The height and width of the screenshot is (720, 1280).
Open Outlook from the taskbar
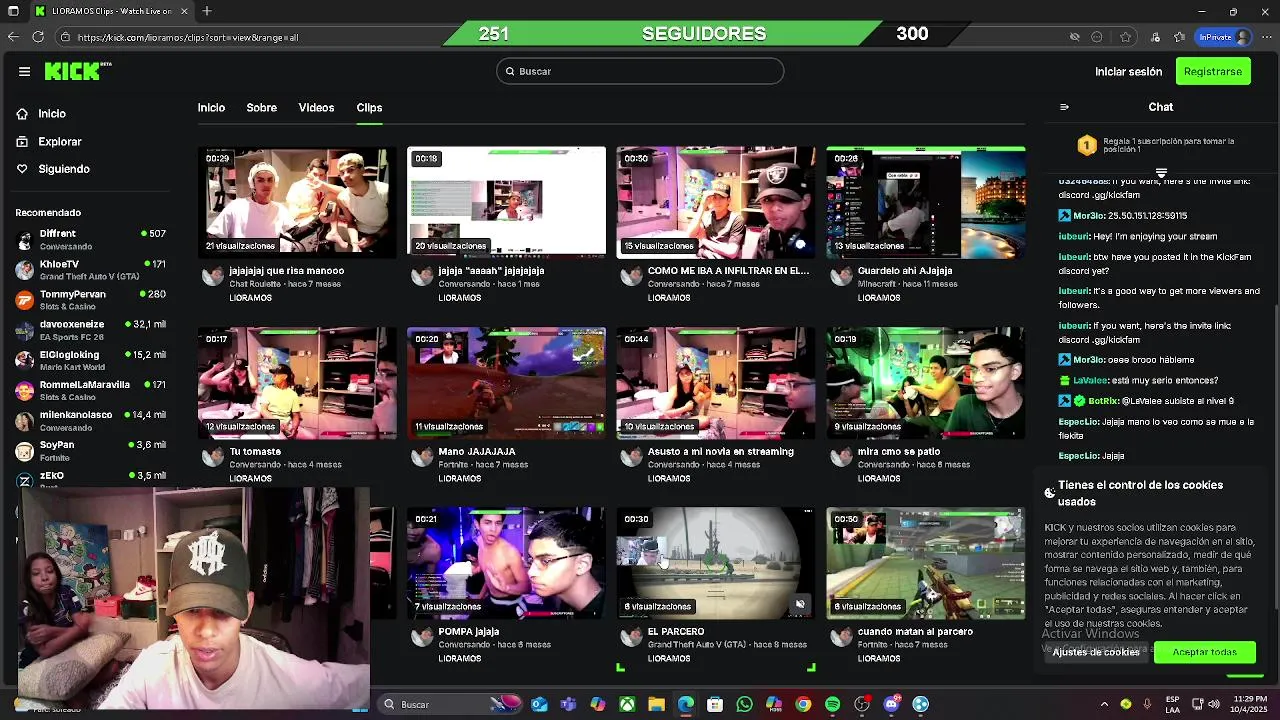(x=540, y=704)
